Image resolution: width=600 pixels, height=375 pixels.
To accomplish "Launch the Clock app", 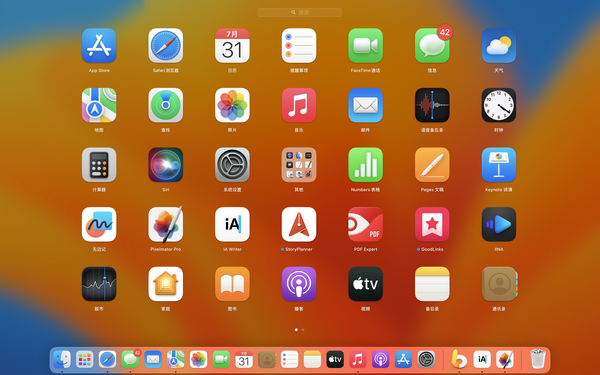I will point(499,105).
